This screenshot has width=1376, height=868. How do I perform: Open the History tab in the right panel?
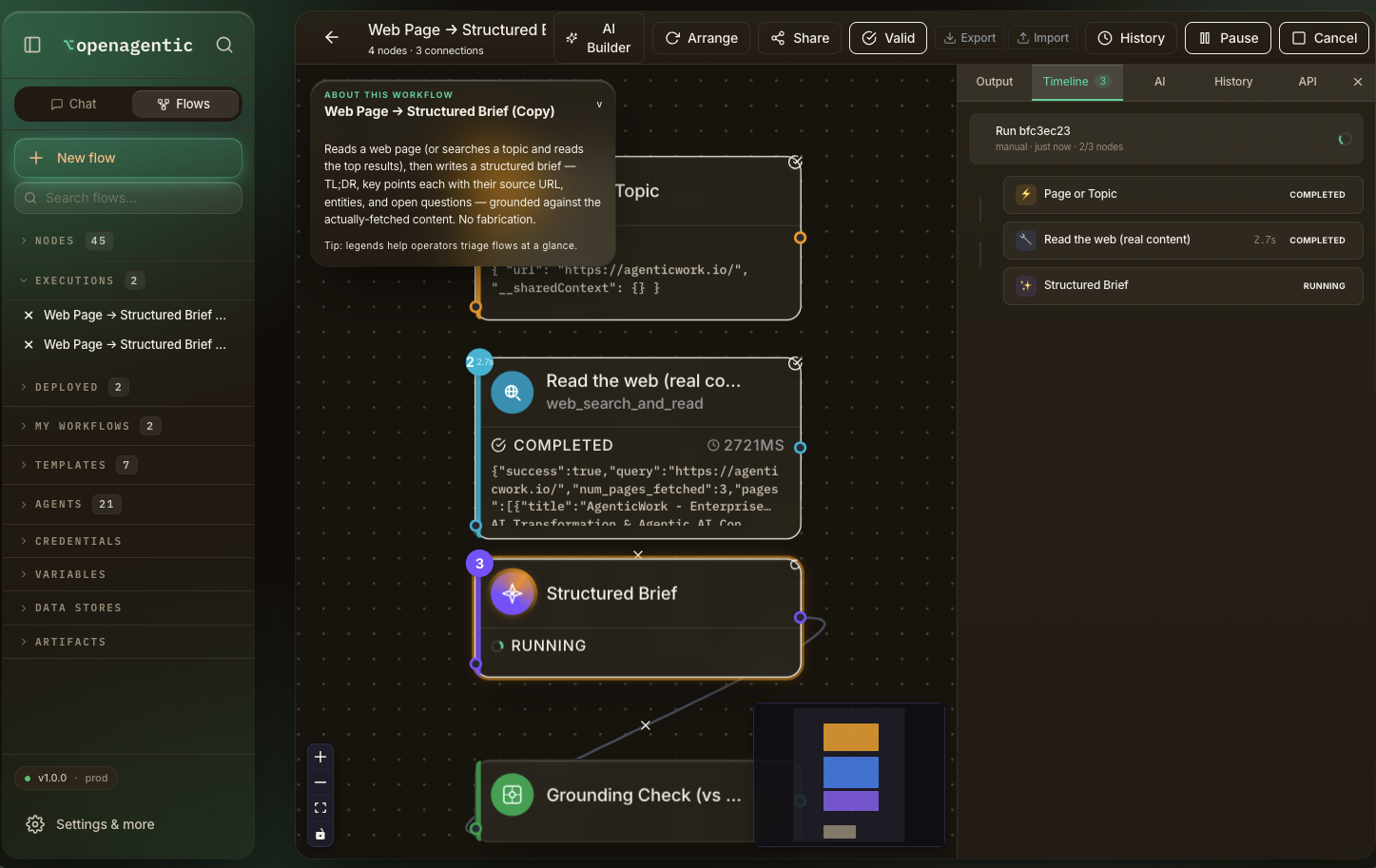[x=1233, y=82]
